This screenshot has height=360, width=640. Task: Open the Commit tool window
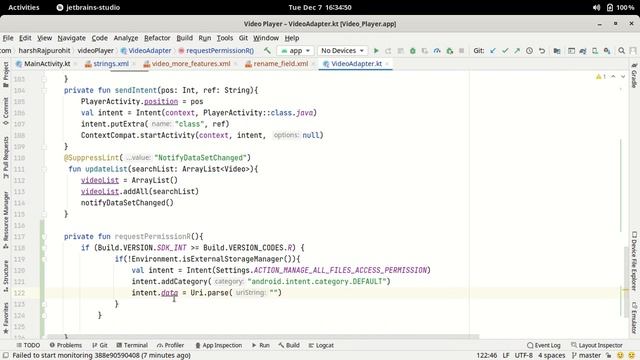click(x=6, y=111)
